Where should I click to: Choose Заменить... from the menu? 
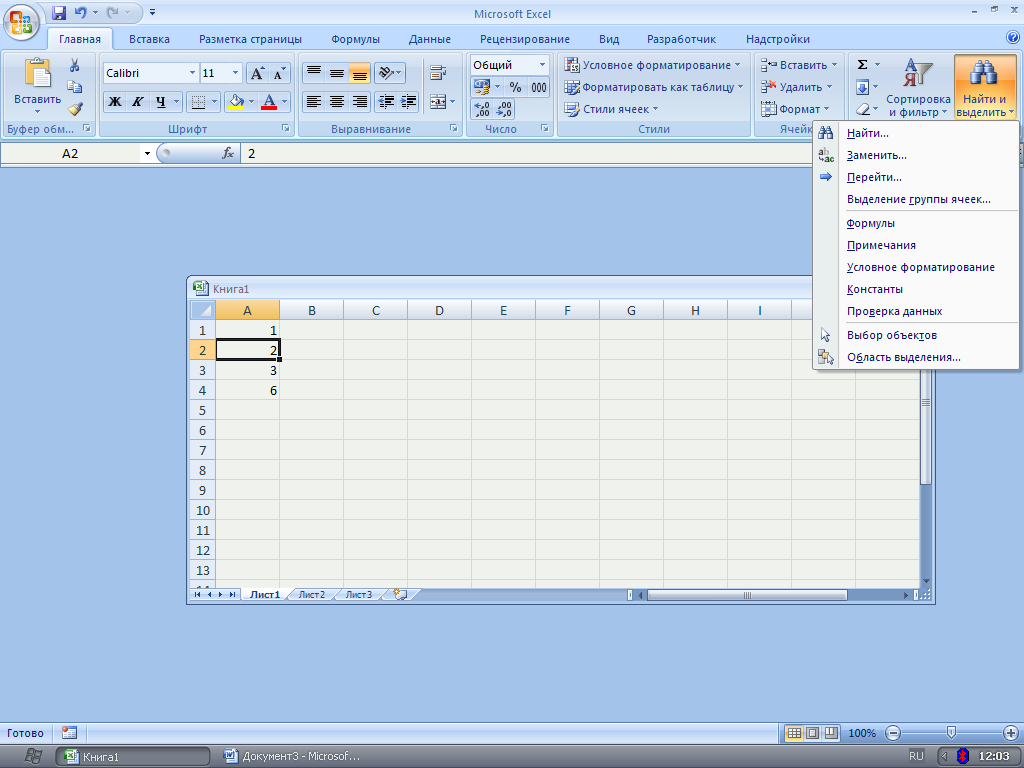tap(916, 155)
